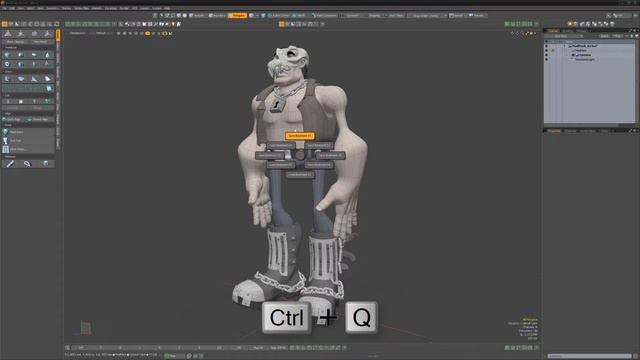
Task: Click the center circle of the pie menu
Action: tap(300, 155)
